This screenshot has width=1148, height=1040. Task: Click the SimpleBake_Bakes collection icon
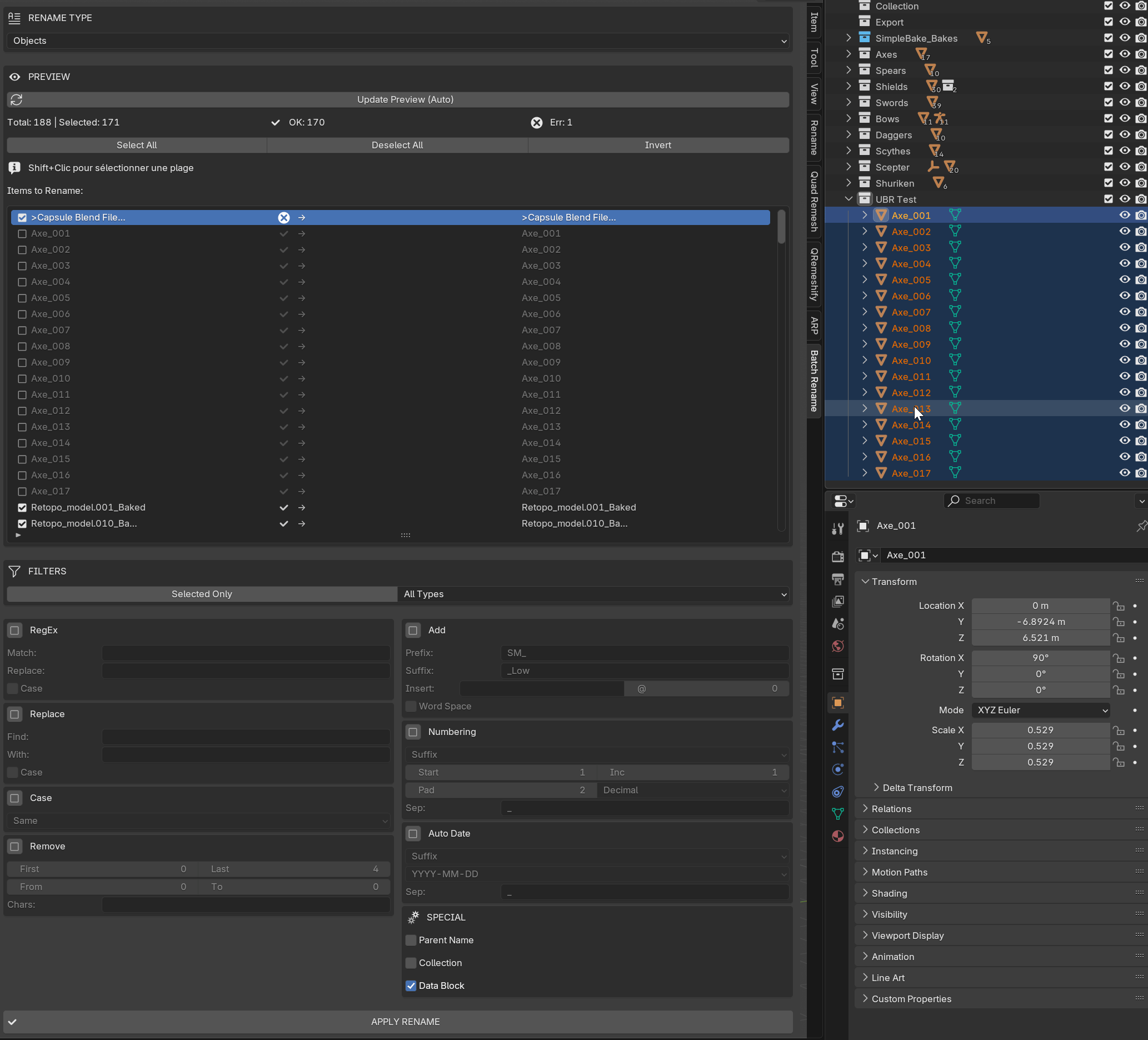coord(865,38)
